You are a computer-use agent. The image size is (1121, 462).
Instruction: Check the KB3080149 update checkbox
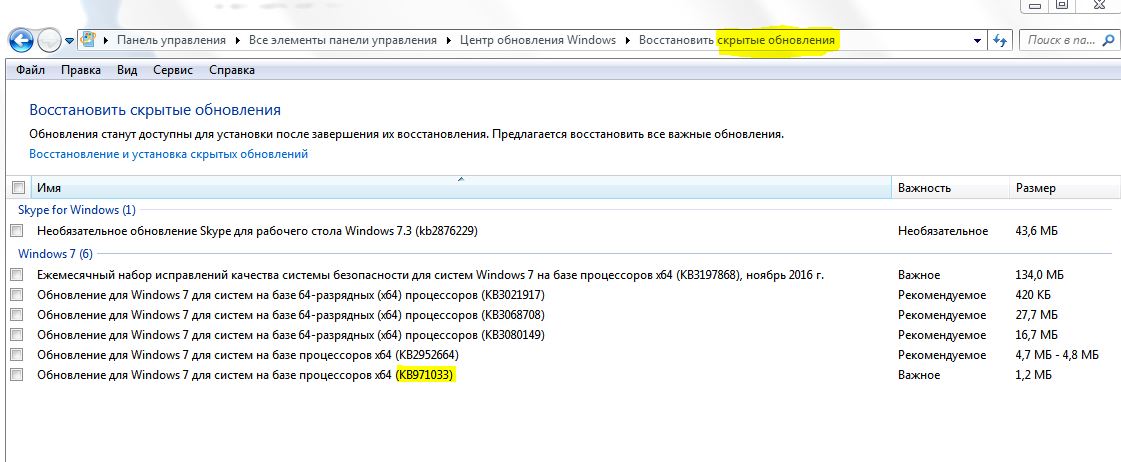click(17, 335)
